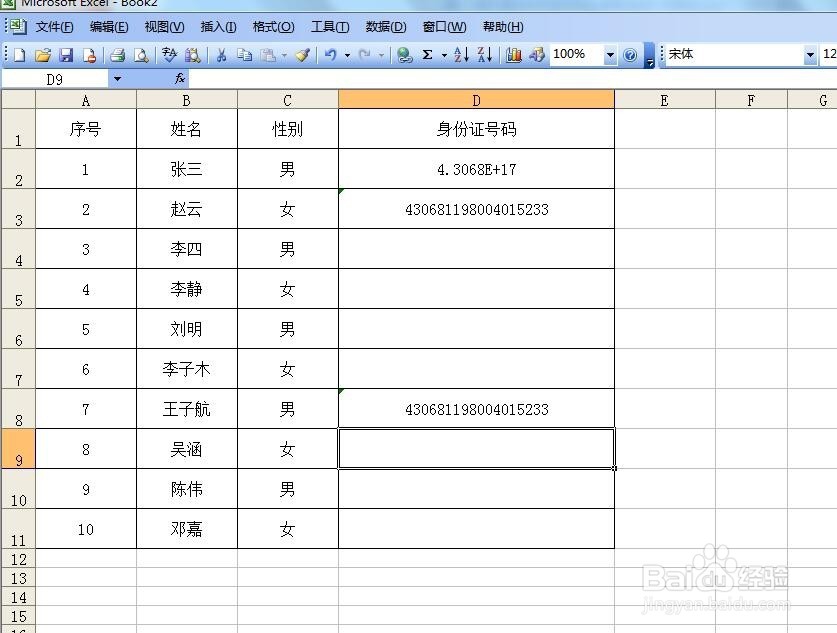The height and width of the screenshot is (633, 837).
Task: Create a new blank workbook
Action: click(x=19, y=55)
